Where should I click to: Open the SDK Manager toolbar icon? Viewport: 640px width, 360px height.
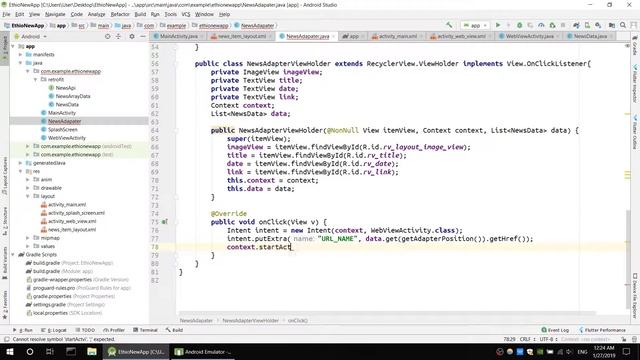point(598,25)
